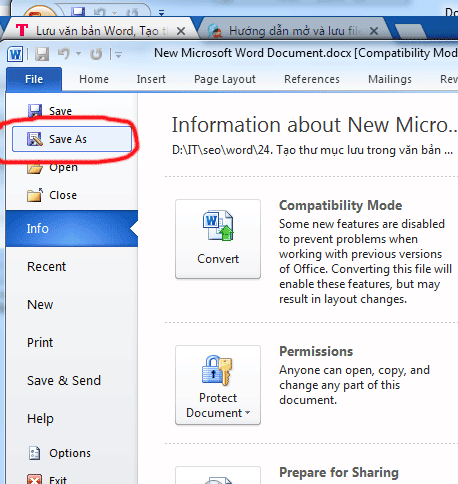Switch to browser tab 'Lưu văn bản Word'
The image size is (458, 484).
click(100, 31)
